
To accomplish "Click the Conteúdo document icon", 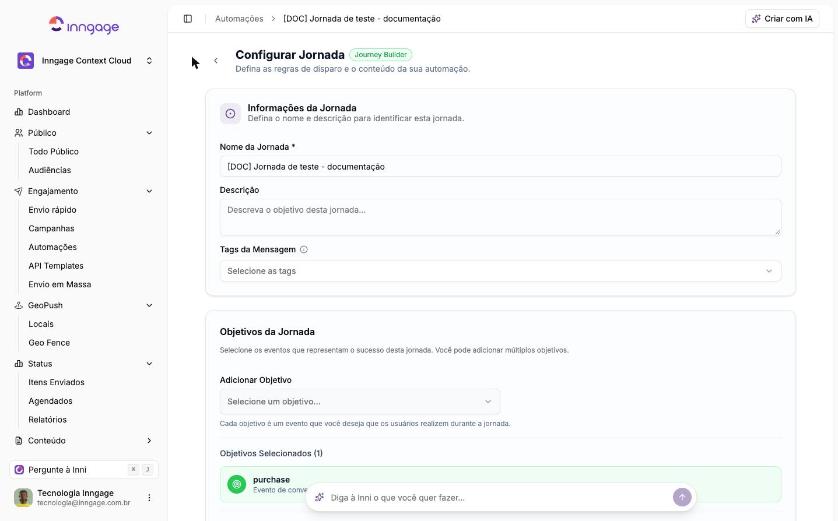I will (x=19, y=440).
